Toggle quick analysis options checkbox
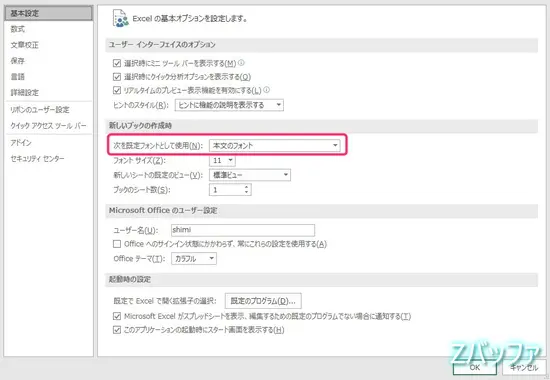Image resolution: width=550 pixels, height=380 pixels. click(x=117, y=77)
